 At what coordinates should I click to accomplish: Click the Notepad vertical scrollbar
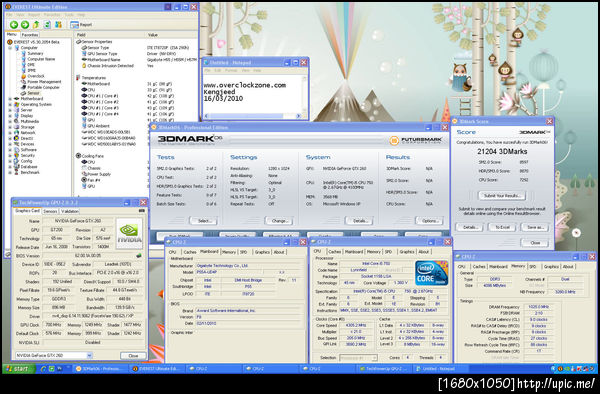pos(305,94)
